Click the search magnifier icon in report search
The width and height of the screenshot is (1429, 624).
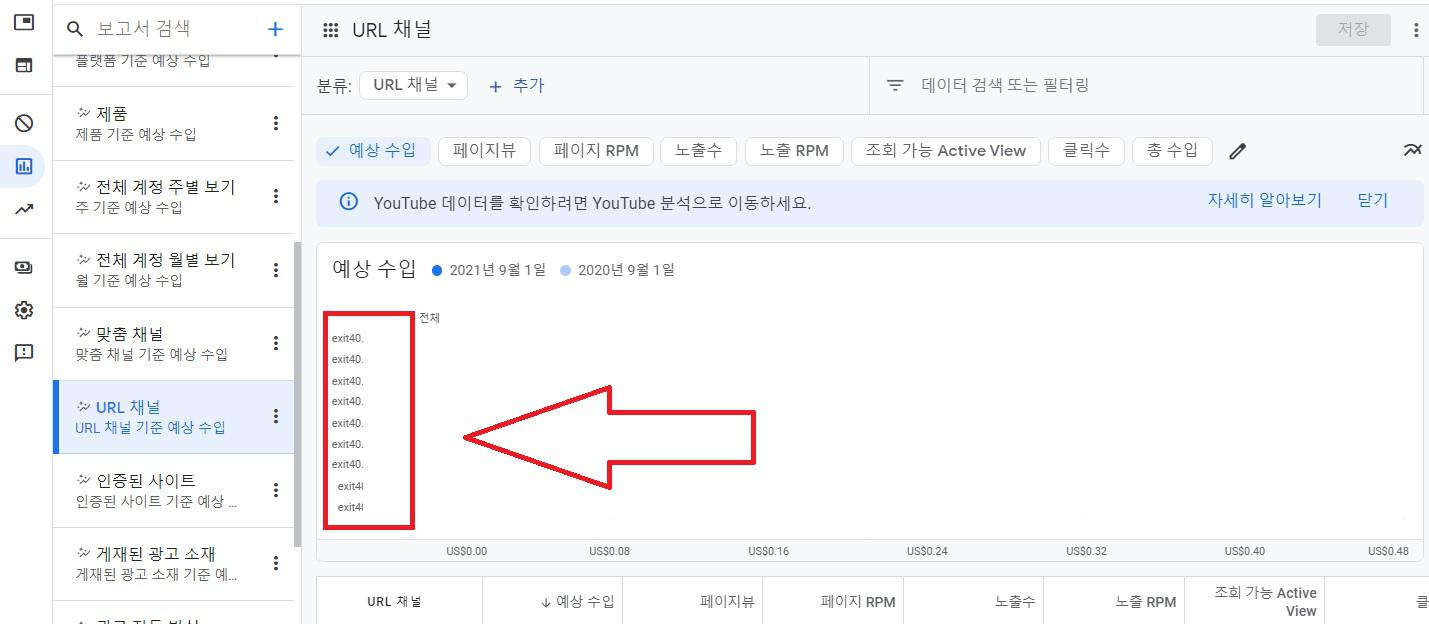(75, 29)
